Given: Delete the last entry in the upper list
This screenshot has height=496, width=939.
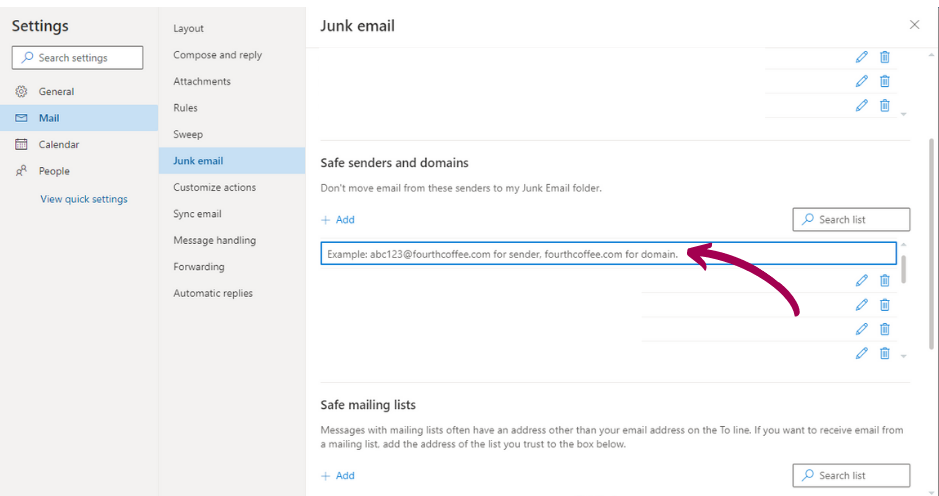Looking at the screenshot, I should tap(885, 105).
